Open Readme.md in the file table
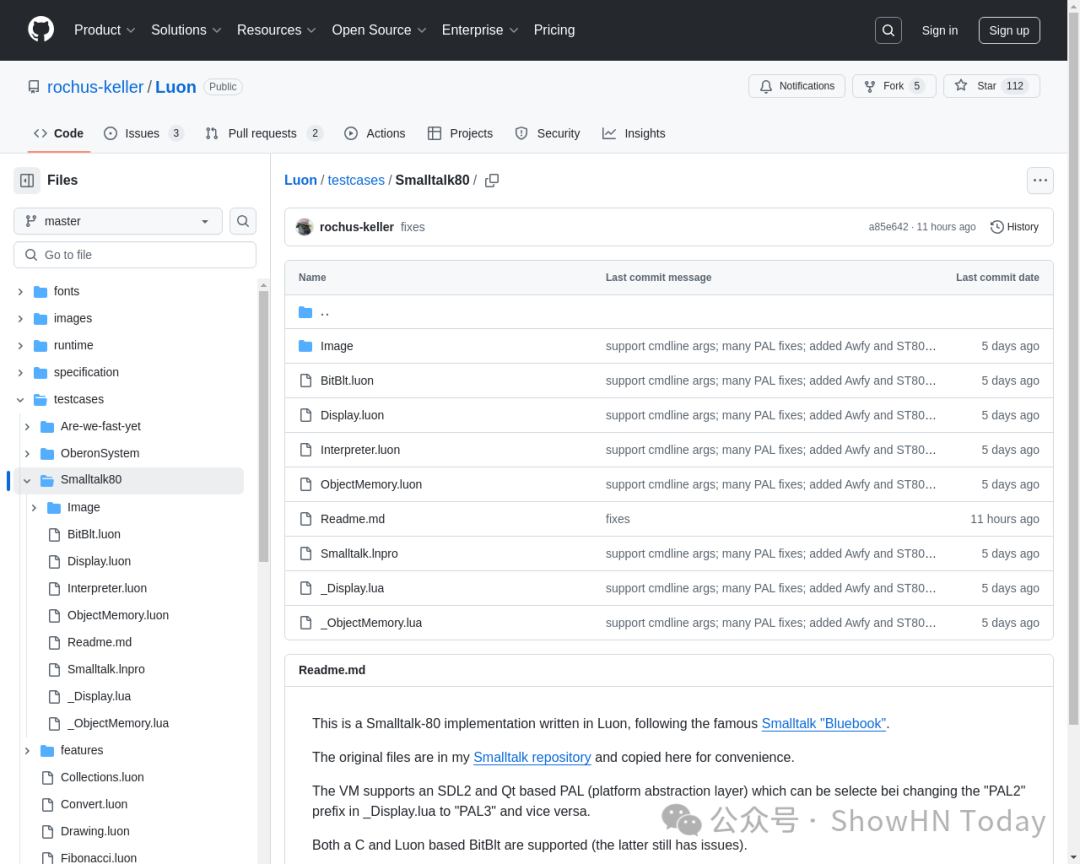The image size is (1080, 864). click(352, 519)
